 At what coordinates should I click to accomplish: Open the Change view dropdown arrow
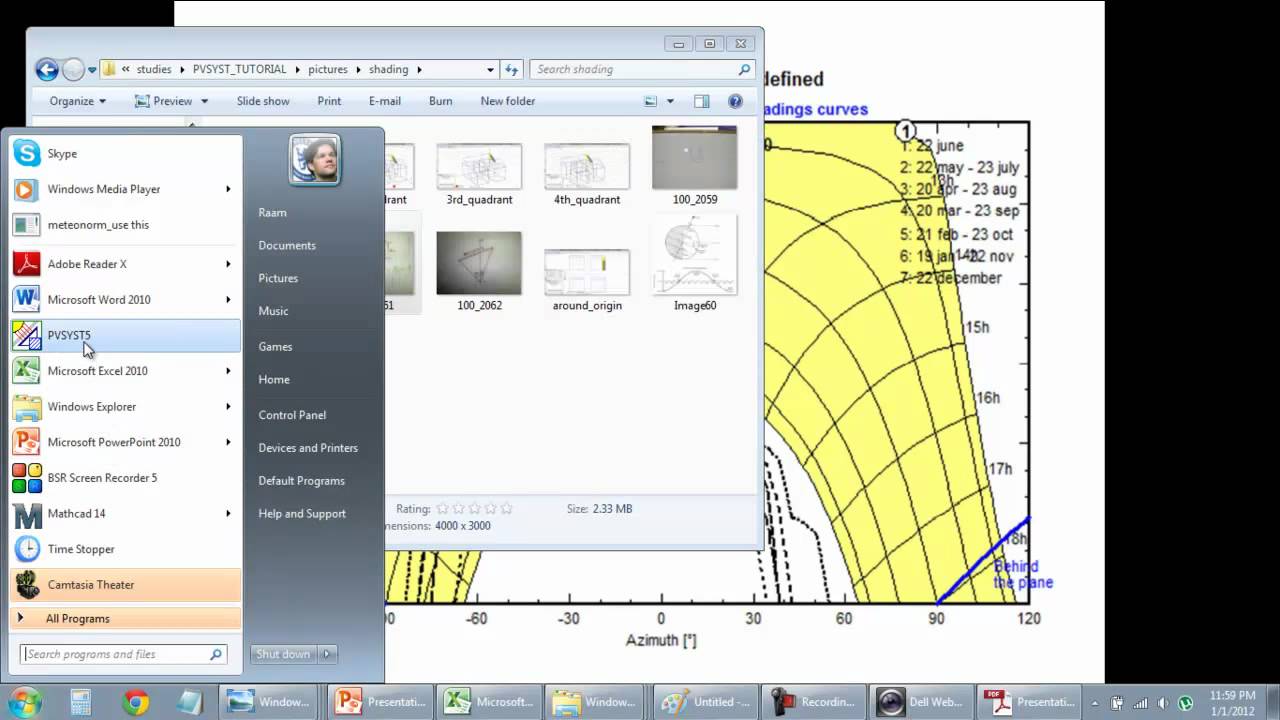[x=670, y=101]
